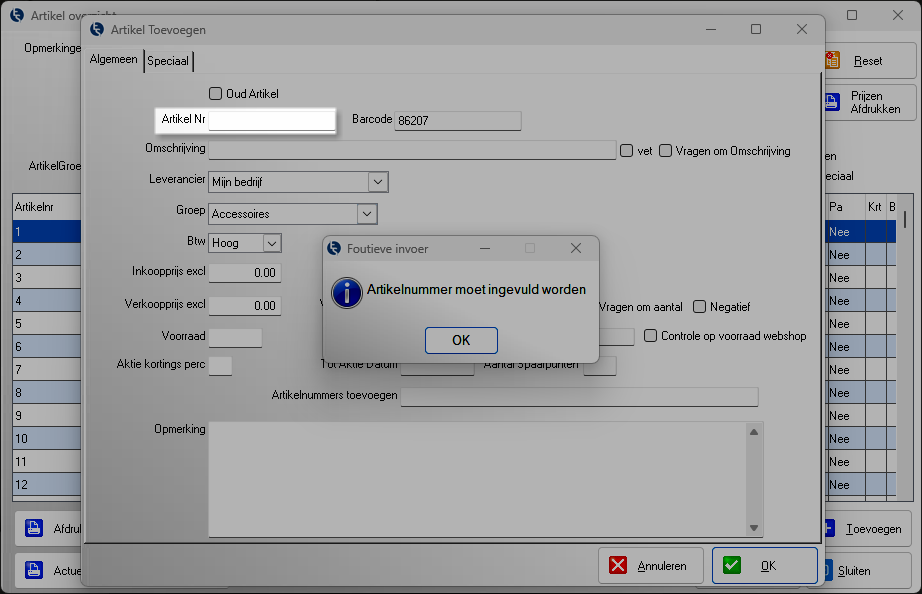Viewport: 922px width, 594px height.
Task: Click the app logo in Artikel Toevoegen title bar
Action: click(97, 30)
